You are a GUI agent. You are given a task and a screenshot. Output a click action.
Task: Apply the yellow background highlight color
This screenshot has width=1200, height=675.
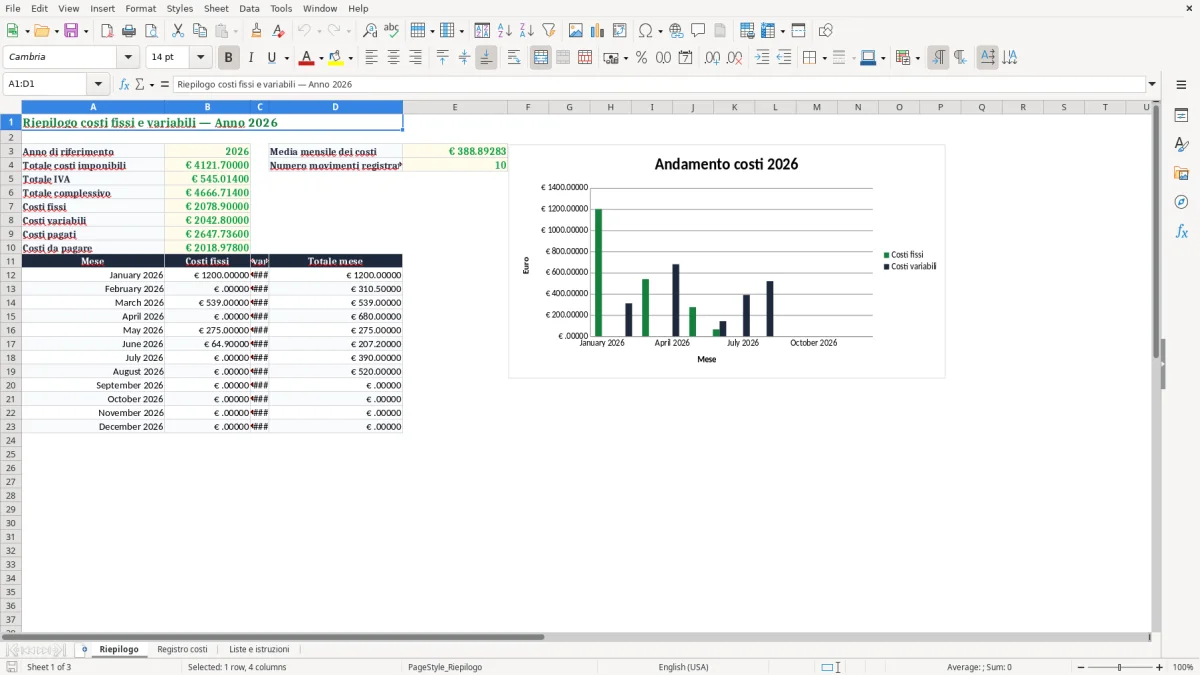336,58
